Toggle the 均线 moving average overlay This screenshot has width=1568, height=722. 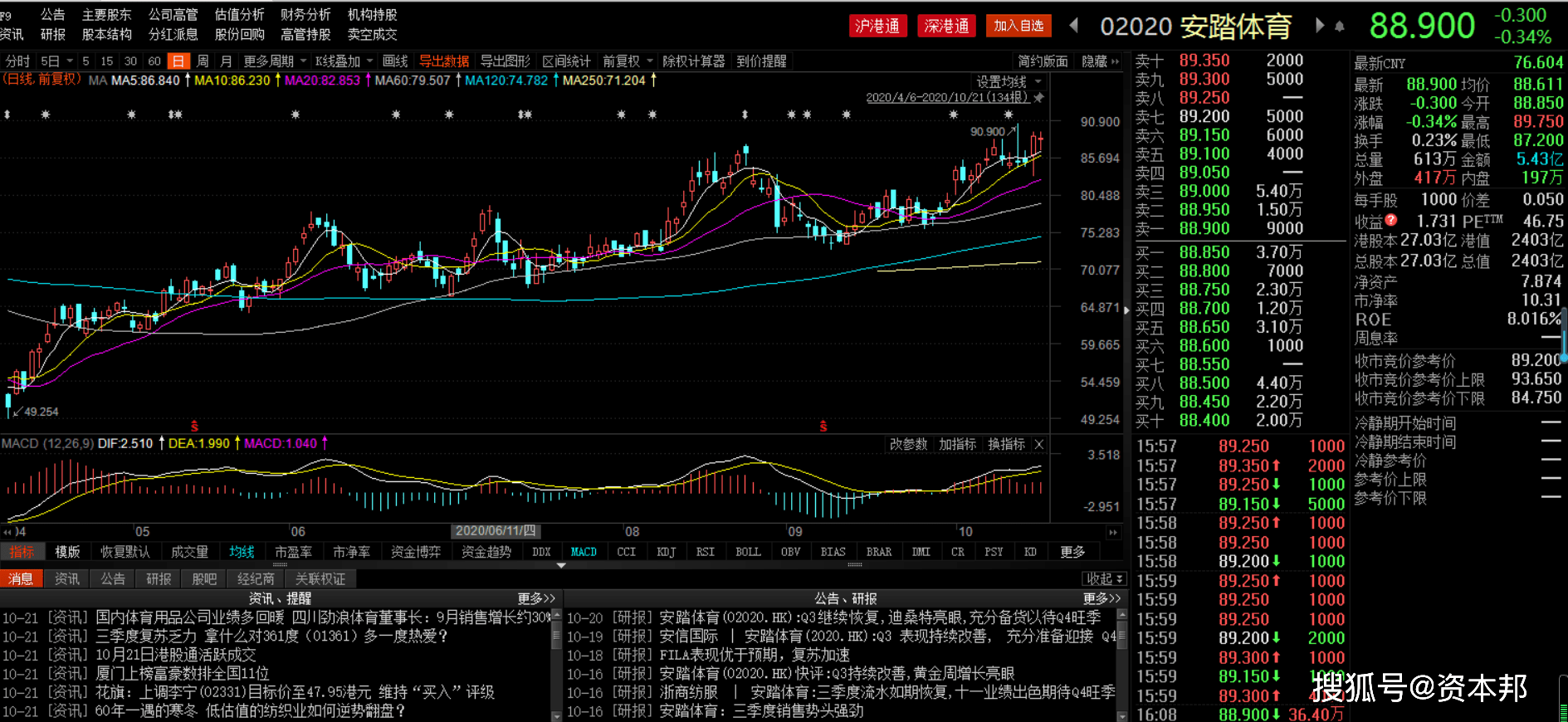pyautogui.click(x=242, y=552)
